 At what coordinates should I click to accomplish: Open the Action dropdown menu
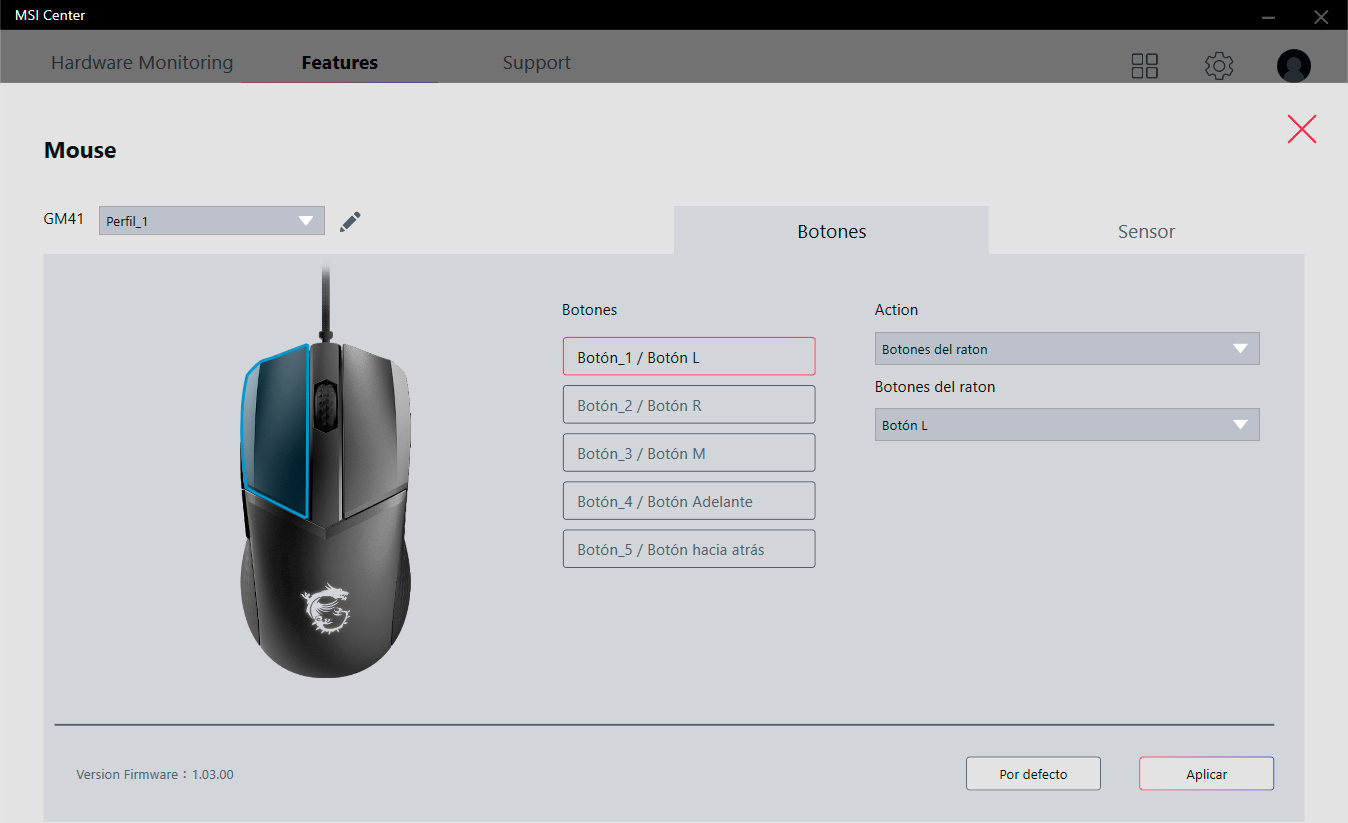click(1066, 349)
